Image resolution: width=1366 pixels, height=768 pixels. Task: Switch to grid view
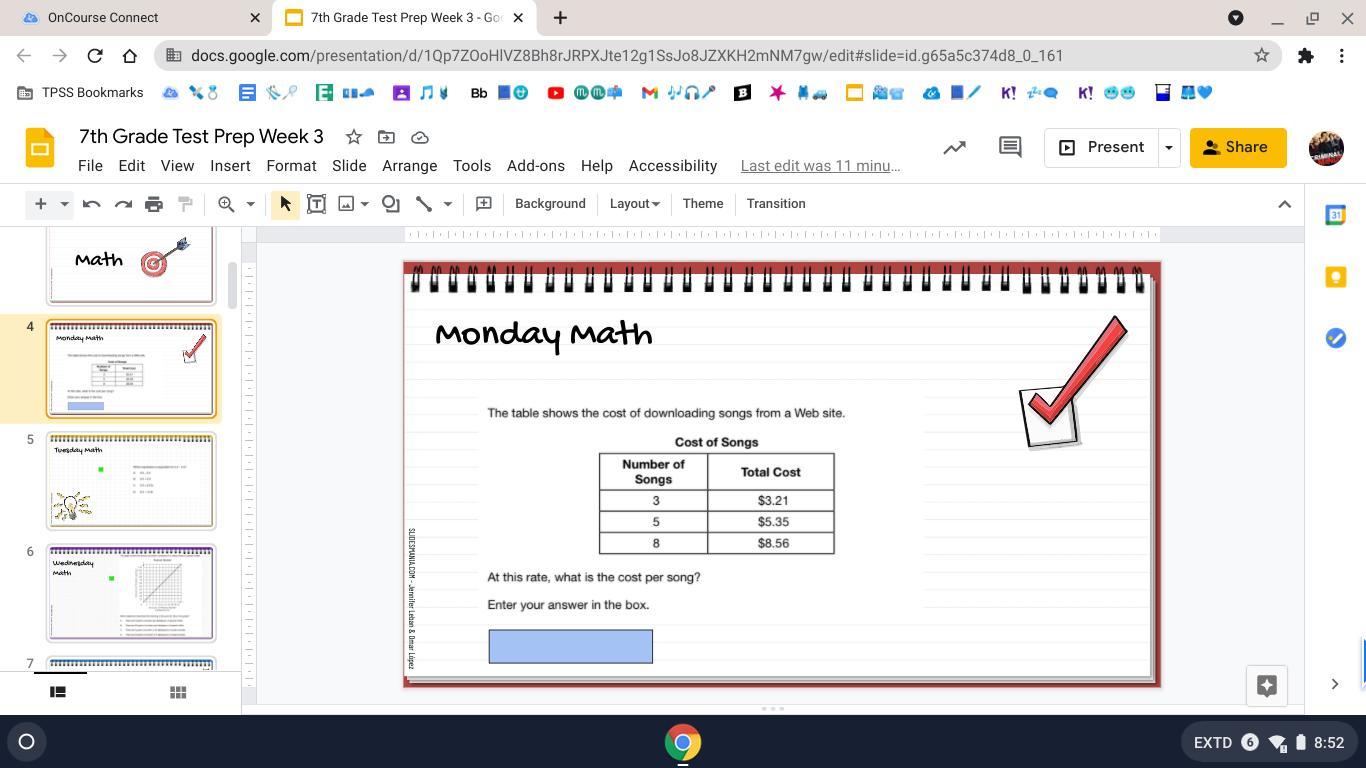point(178,692)
